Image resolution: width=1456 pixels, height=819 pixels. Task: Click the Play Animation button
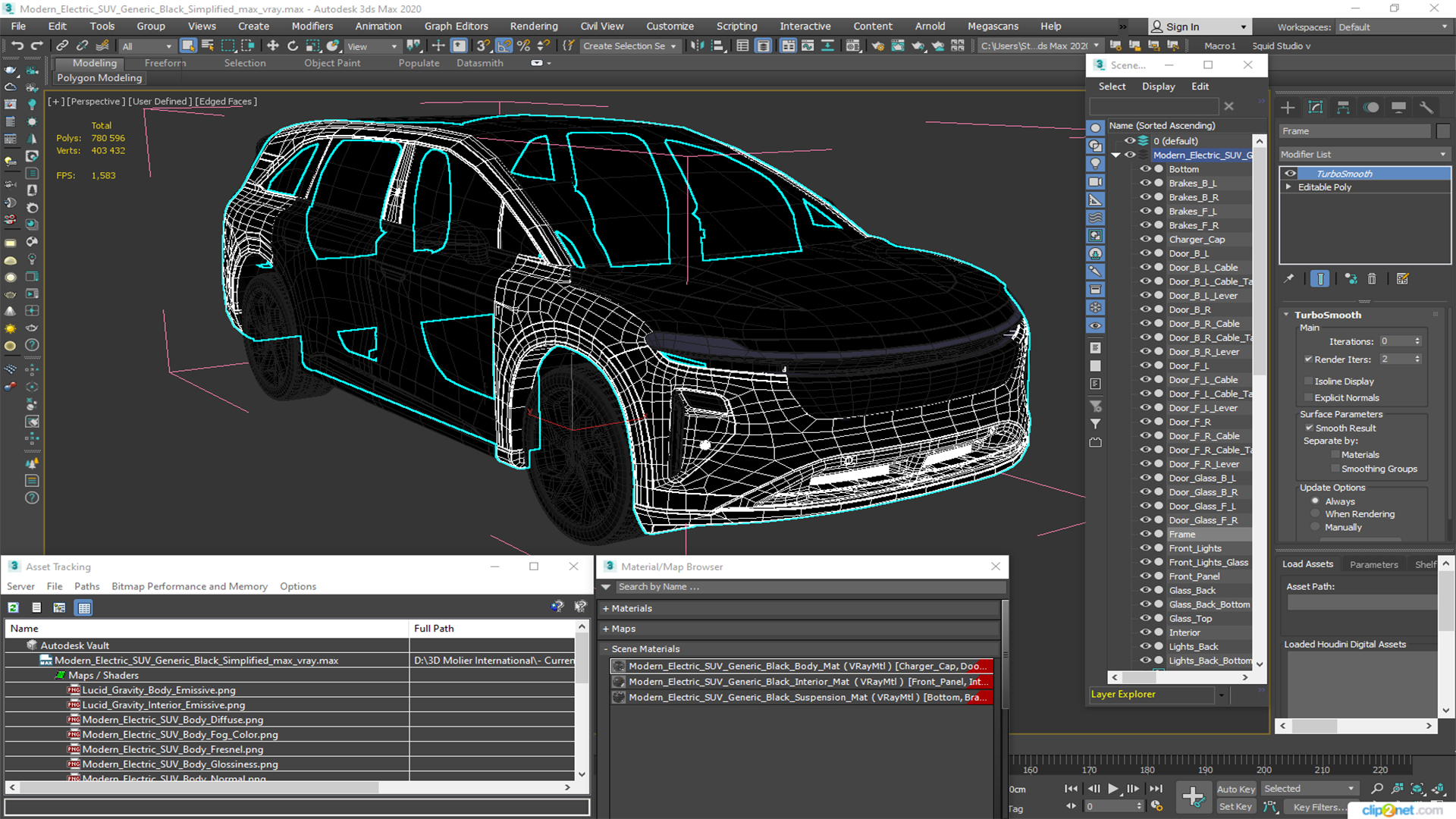pyautogui.click(x=1113, y=789)
